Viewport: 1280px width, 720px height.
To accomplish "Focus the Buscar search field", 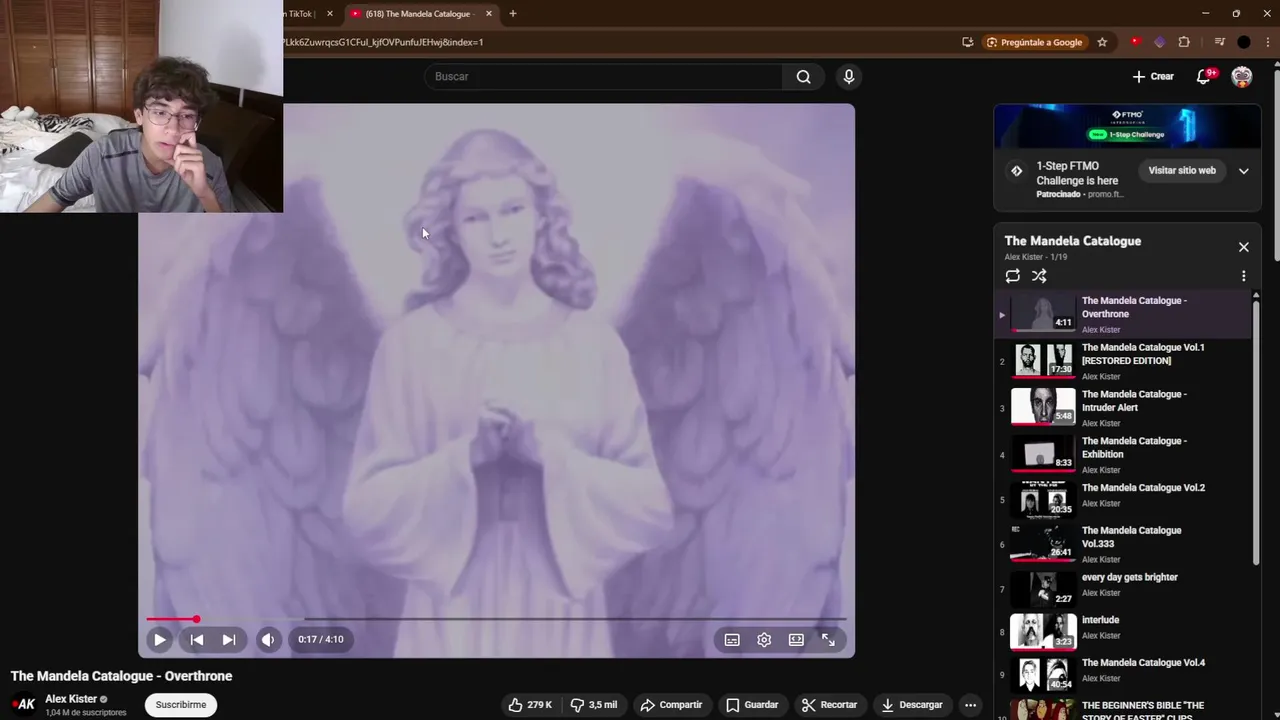I will click(604, 77).
